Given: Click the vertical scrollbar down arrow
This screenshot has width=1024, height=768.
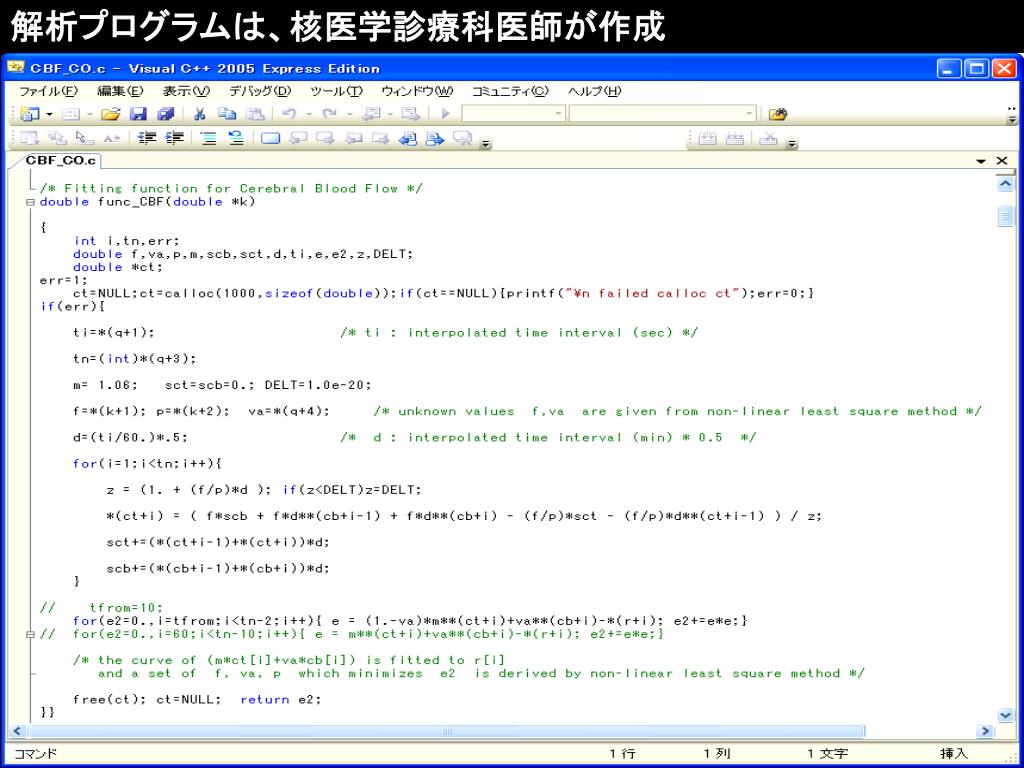Looking at the screenshot, I should coord(1006,715).
